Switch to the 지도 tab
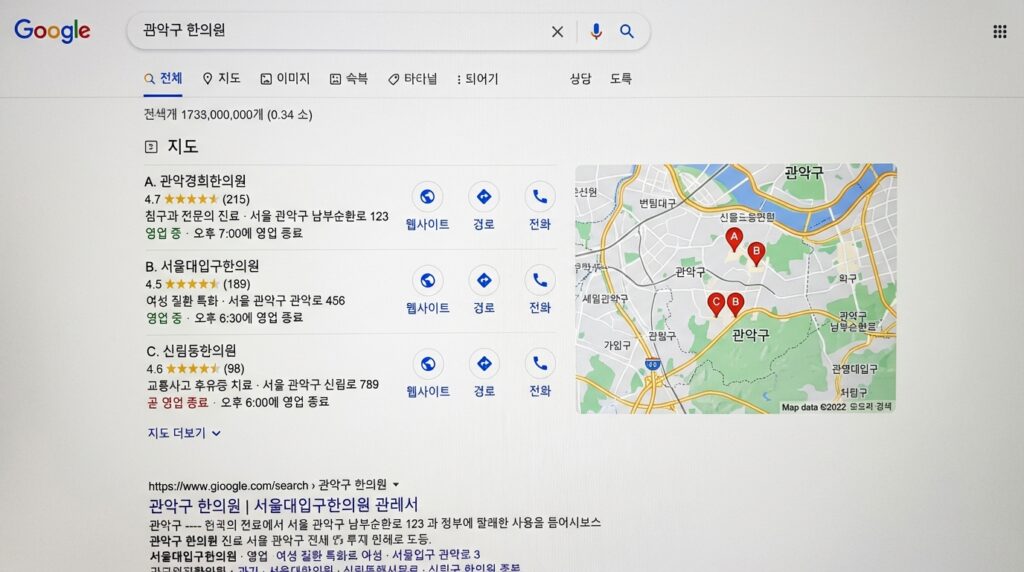 pos(221,79)
